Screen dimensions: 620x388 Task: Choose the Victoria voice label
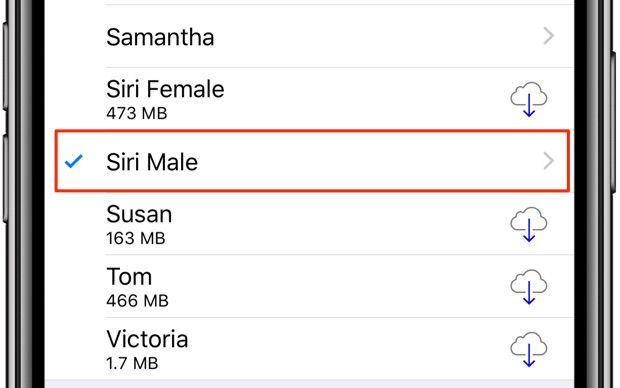point(147,339)
